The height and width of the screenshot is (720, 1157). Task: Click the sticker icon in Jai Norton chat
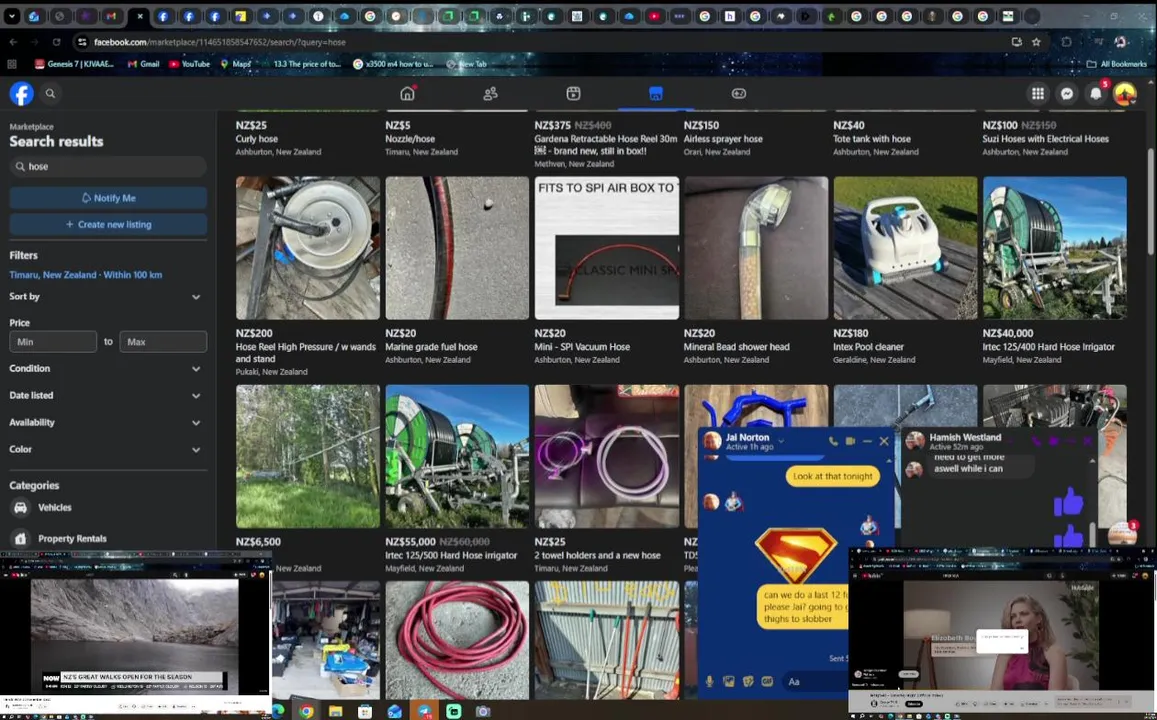(747, 682)
